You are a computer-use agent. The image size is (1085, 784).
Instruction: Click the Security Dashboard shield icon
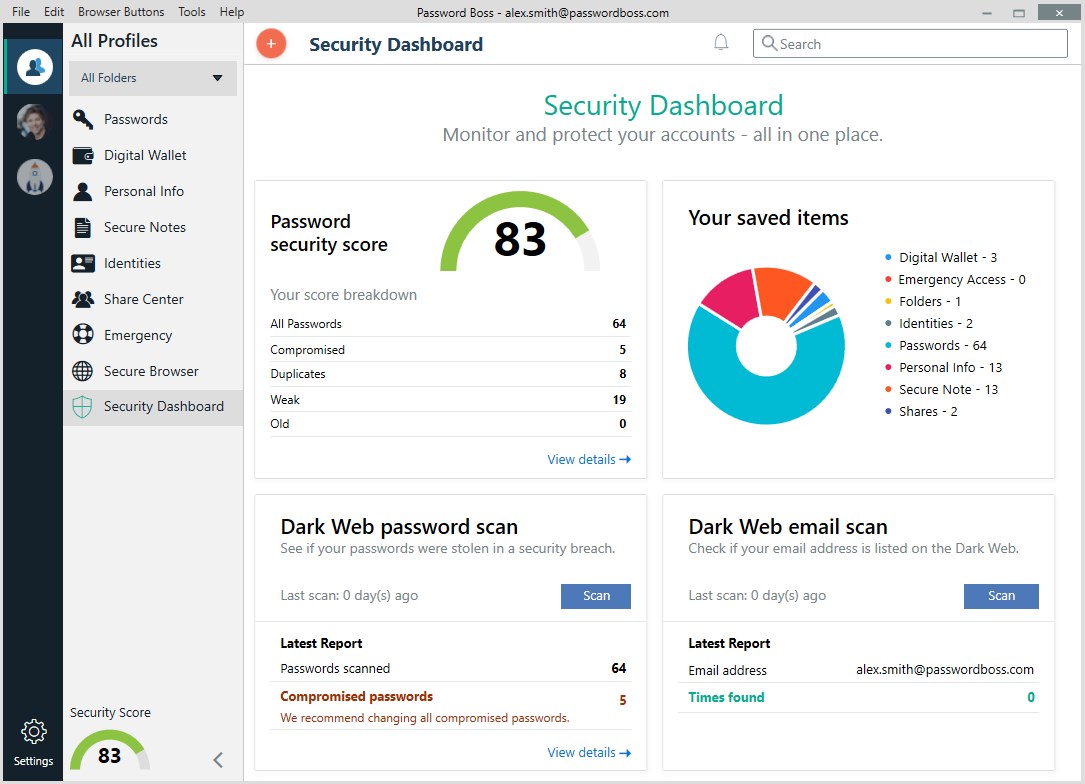[82, 407]
